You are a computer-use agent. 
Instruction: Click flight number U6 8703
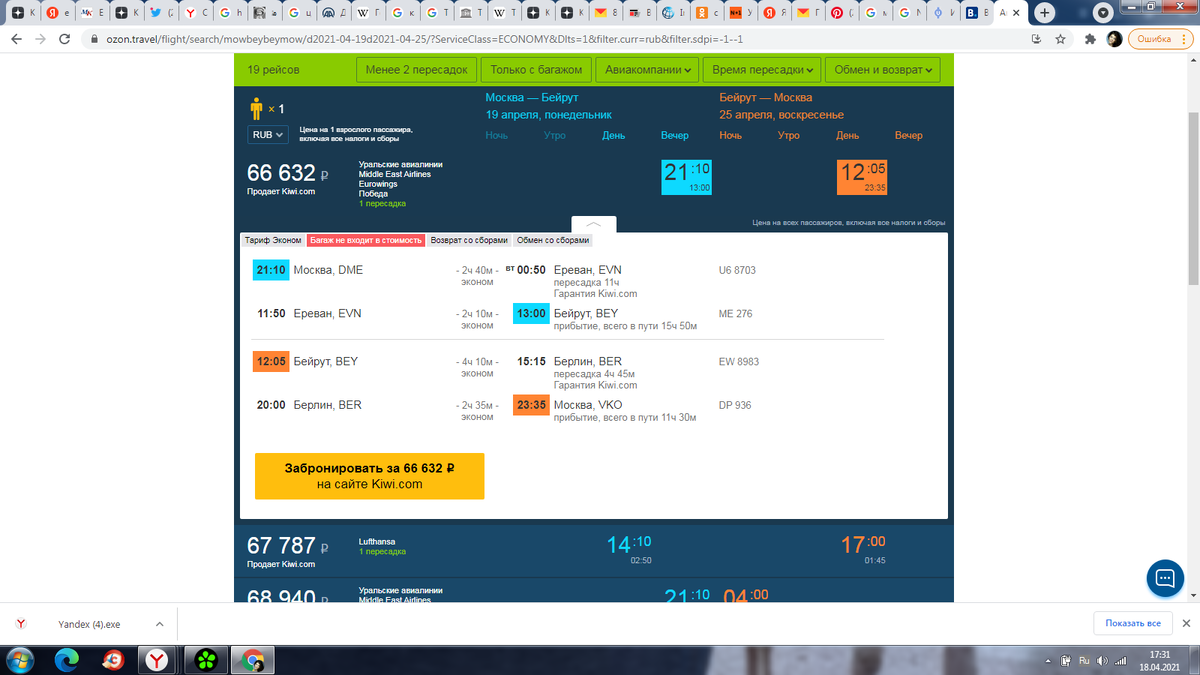[x=737, y=270]
